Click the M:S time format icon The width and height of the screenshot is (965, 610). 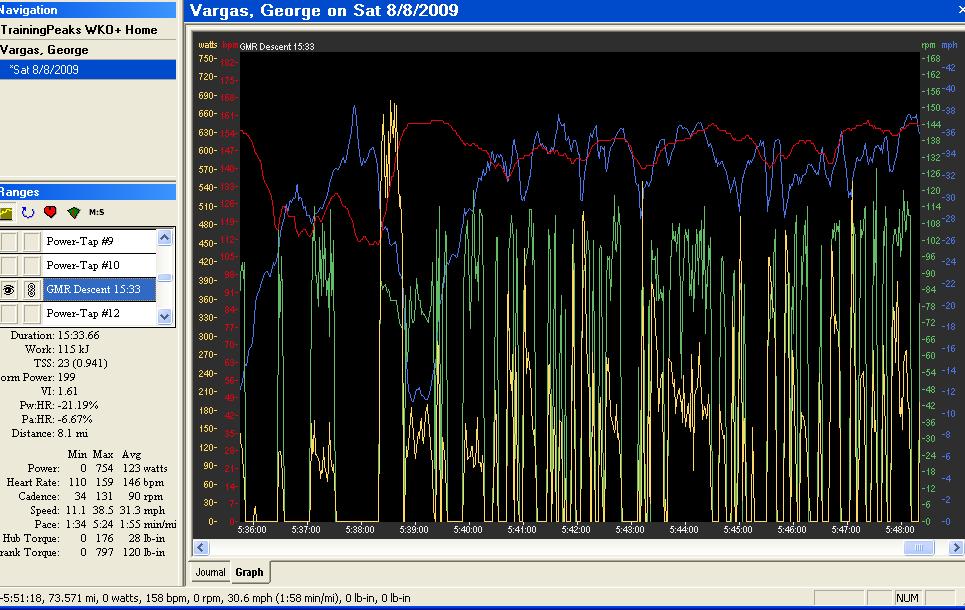(x=97, y=212)
